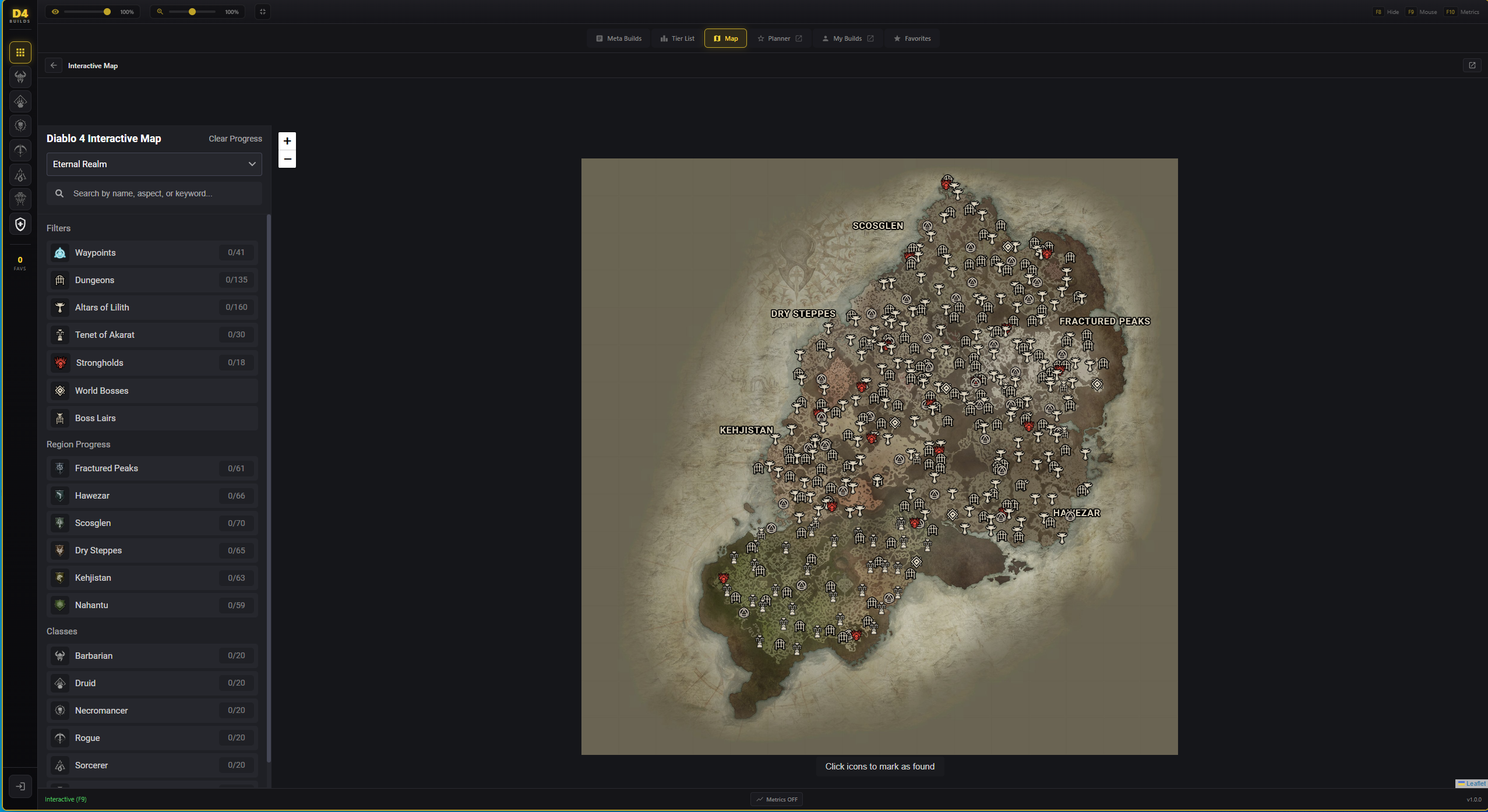Open the Necromancer skull sidebar icon
This screenshot has height=812, width=1488.
tap(20, 126)
